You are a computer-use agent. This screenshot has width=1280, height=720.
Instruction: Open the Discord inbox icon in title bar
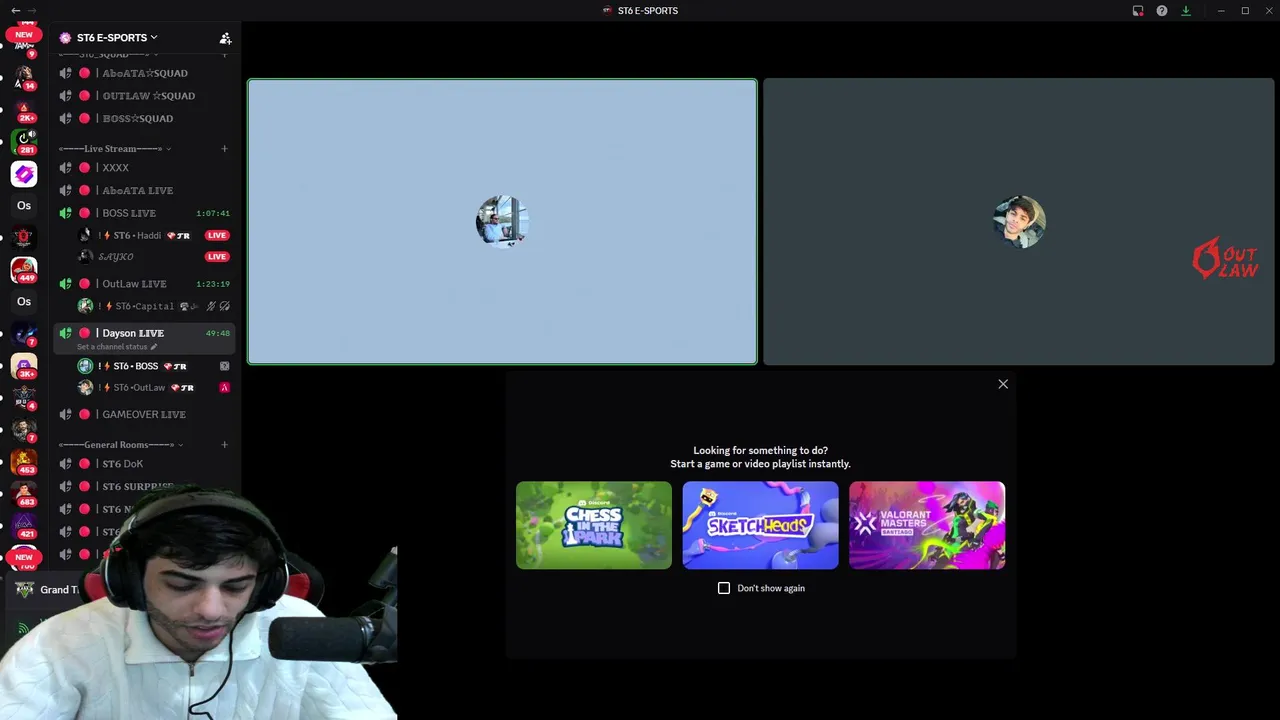1138,11
